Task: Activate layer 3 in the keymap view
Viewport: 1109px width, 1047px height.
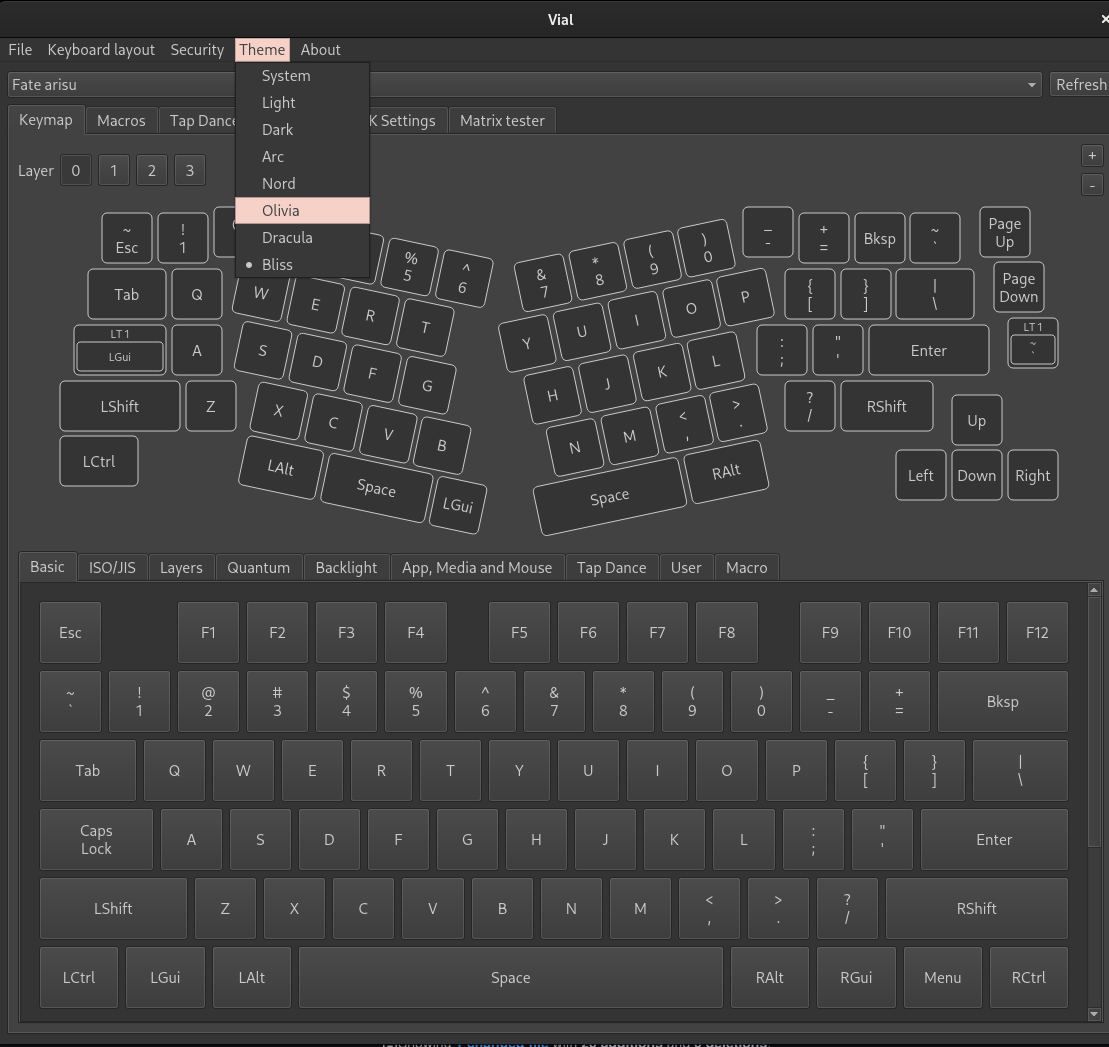Action: (189, 170)
